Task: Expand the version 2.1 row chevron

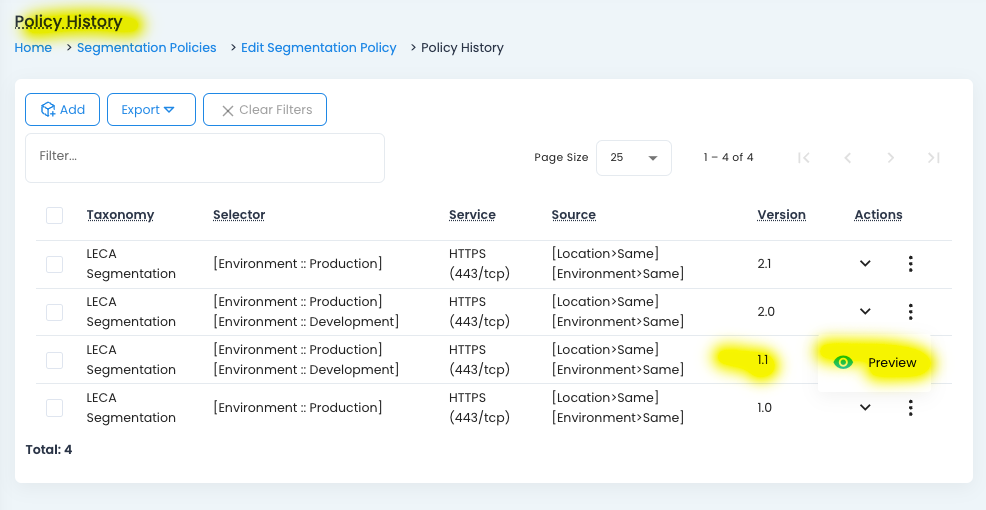Action: pos(865,264)
